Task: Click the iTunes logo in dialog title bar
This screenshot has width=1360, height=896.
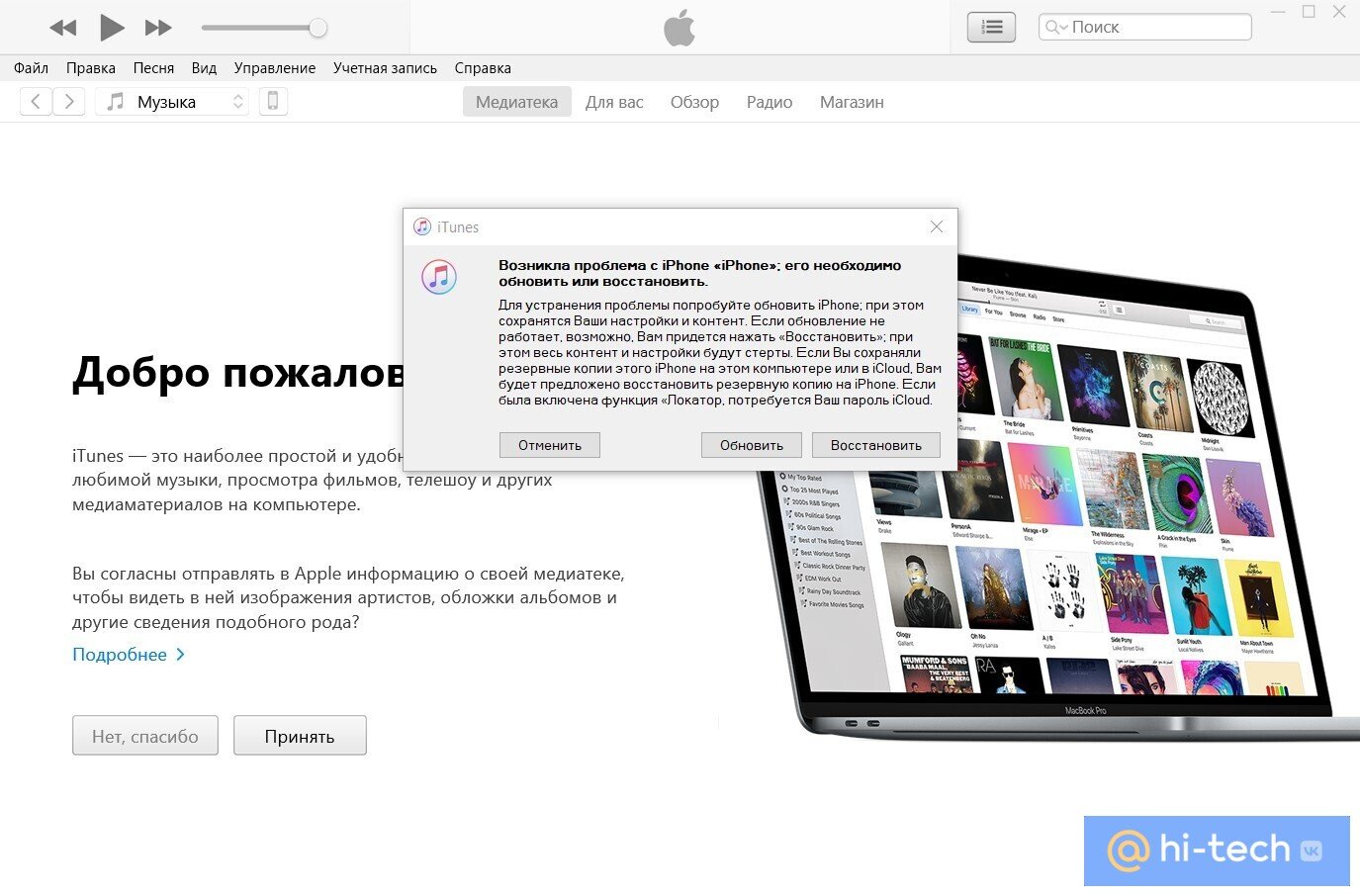Action: 422,226
